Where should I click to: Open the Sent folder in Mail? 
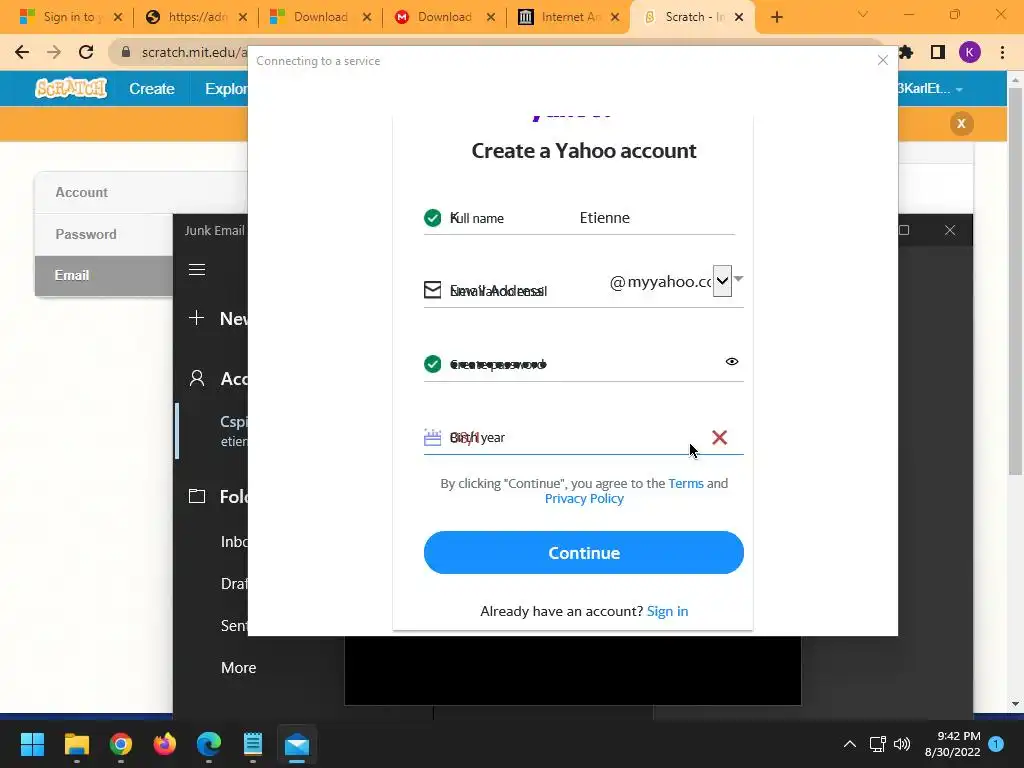[x=234, y=626]
